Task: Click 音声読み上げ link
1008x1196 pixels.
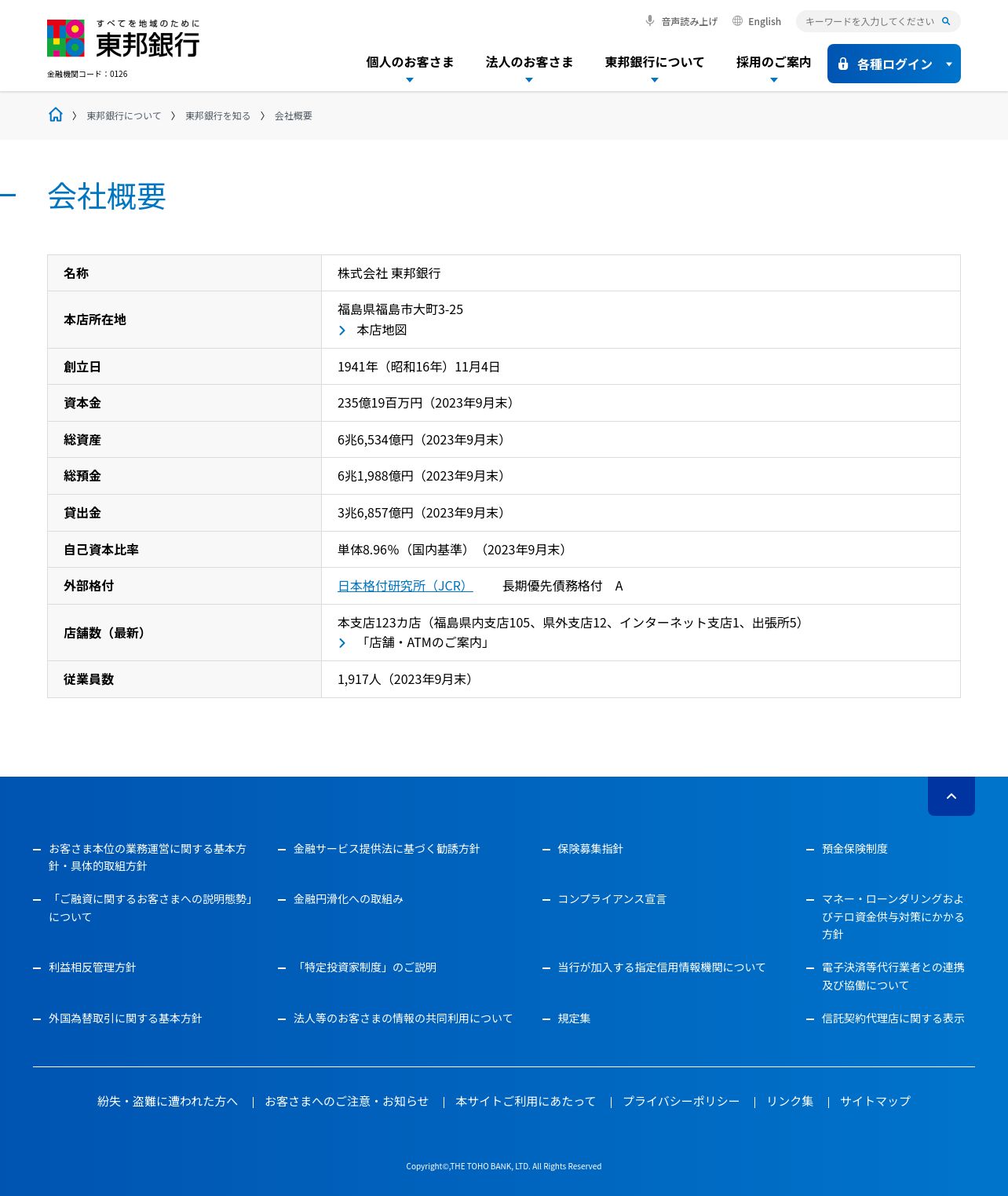Action: (689, 21)
